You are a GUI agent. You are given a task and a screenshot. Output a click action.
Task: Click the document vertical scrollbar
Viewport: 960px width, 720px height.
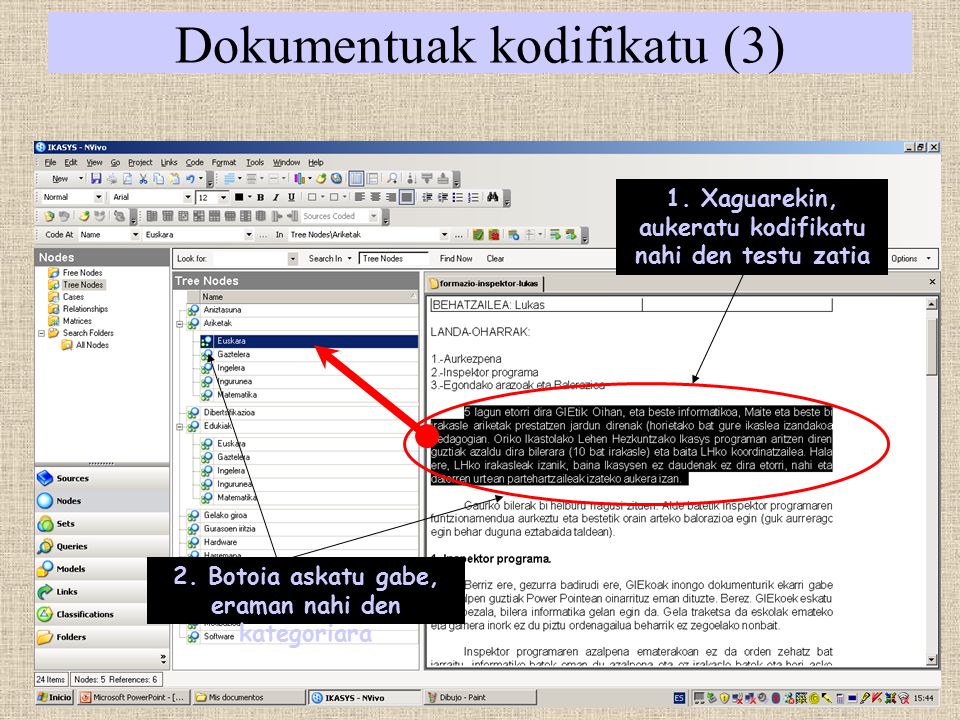click(932, 481)
